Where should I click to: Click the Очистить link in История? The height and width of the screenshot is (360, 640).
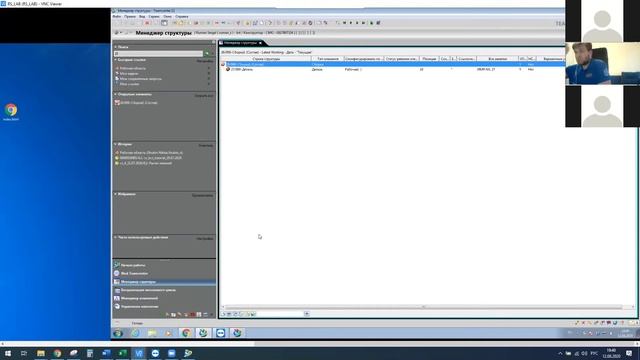[206, 145]
